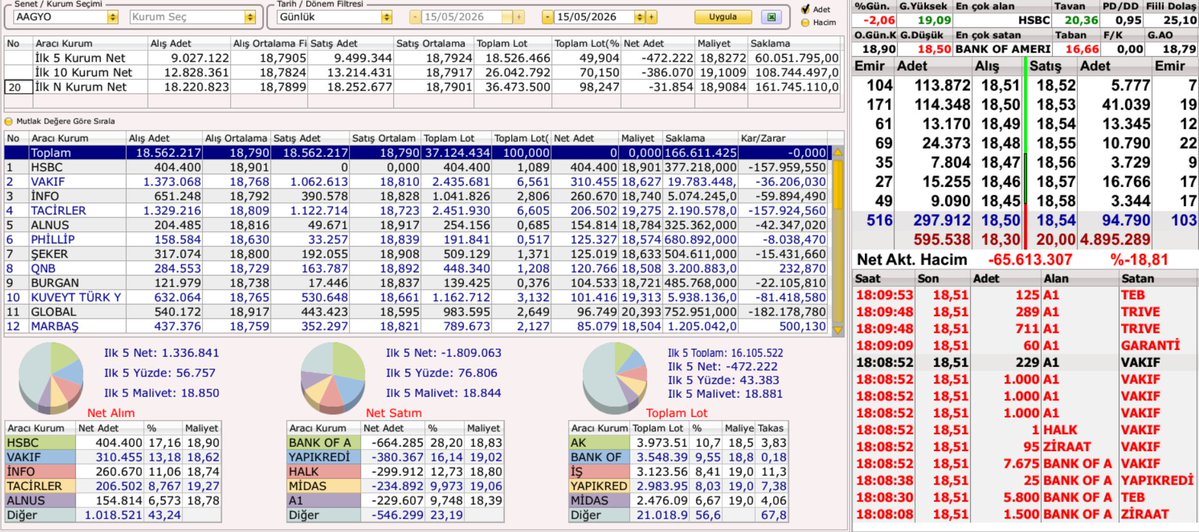The width and height of the screenshot is (1199, 532).
Task: Sort broker table by Net Adet header
Action: tap(586, 138)
